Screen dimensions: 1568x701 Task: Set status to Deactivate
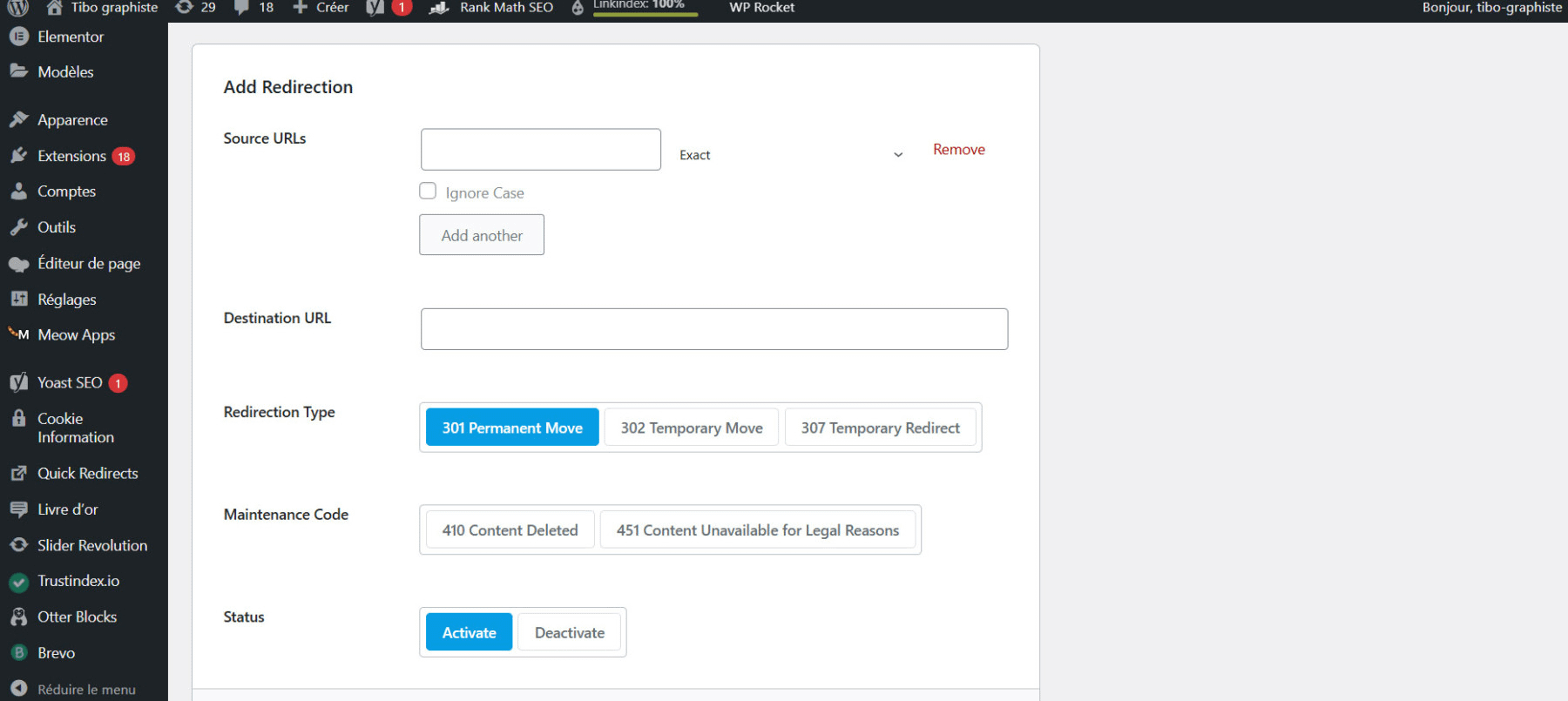pos(570,632)
